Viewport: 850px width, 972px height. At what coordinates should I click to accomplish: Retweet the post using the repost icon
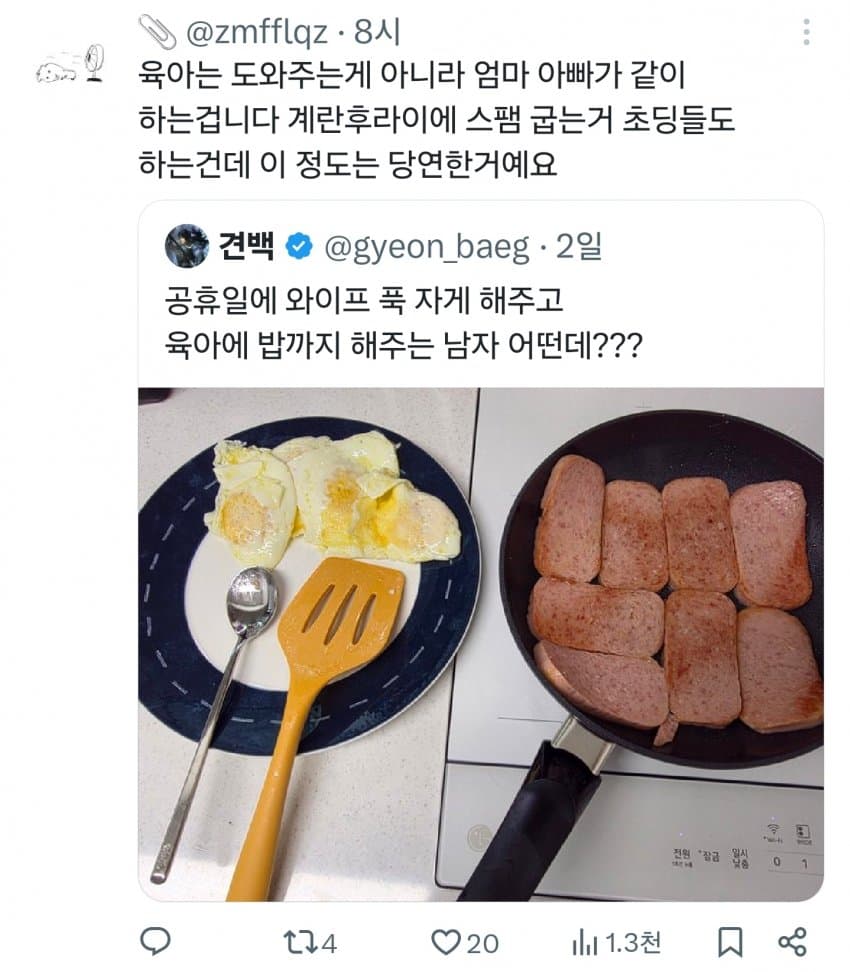300,941
